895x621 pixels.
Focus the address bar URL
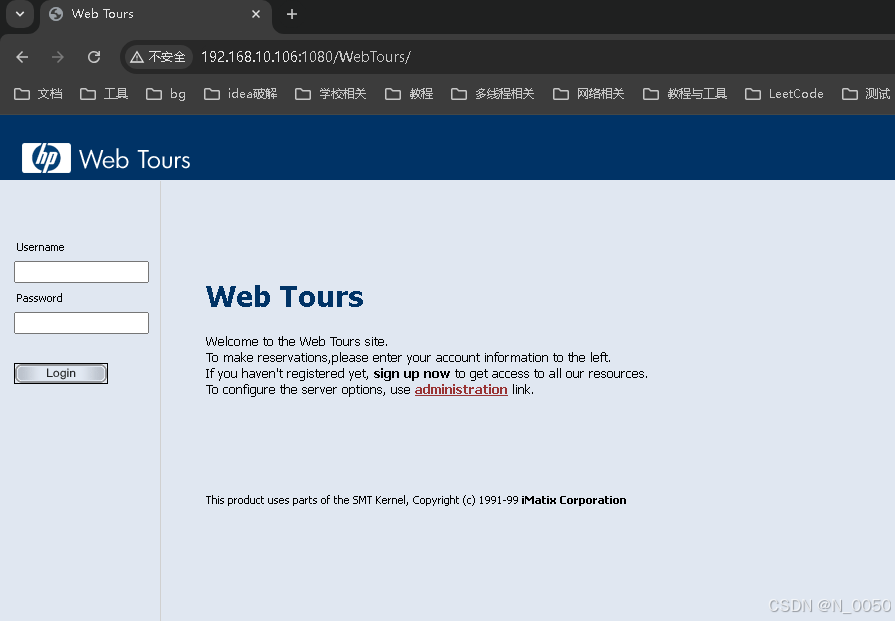click(x=305, y=57)
